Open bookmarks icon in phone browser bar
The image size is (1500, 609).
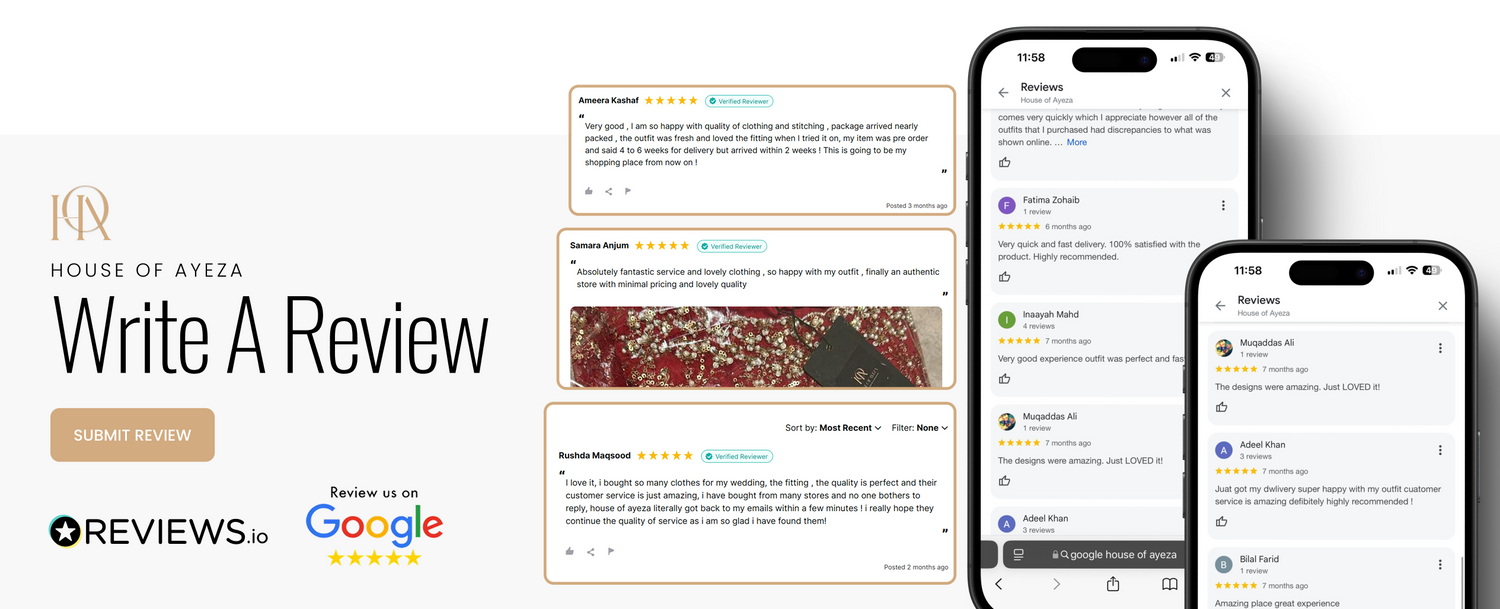click(x=1169, y=584)
